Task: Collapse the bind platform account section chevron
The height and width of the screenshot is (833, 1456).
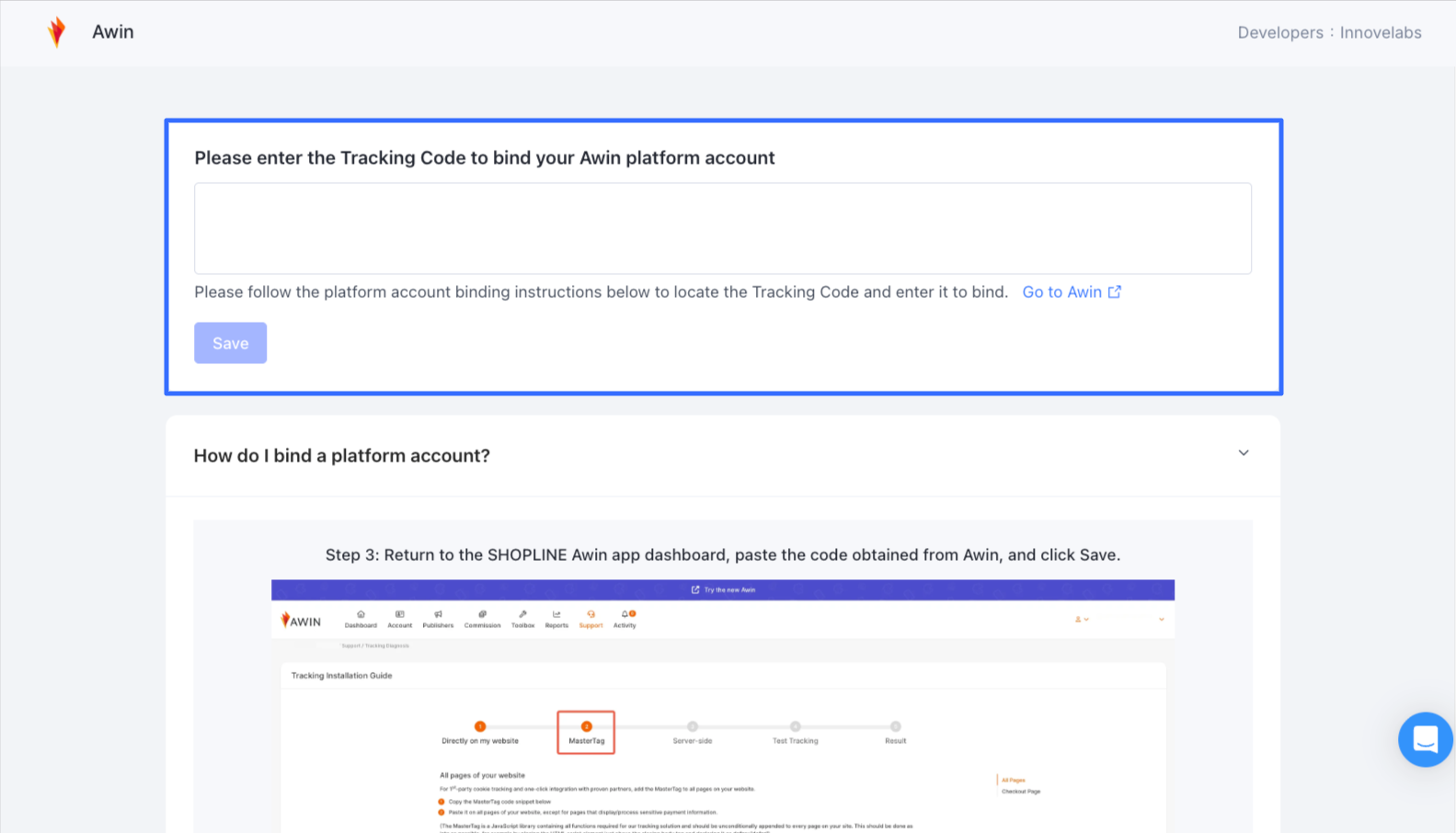Action: coord(1243,453)
